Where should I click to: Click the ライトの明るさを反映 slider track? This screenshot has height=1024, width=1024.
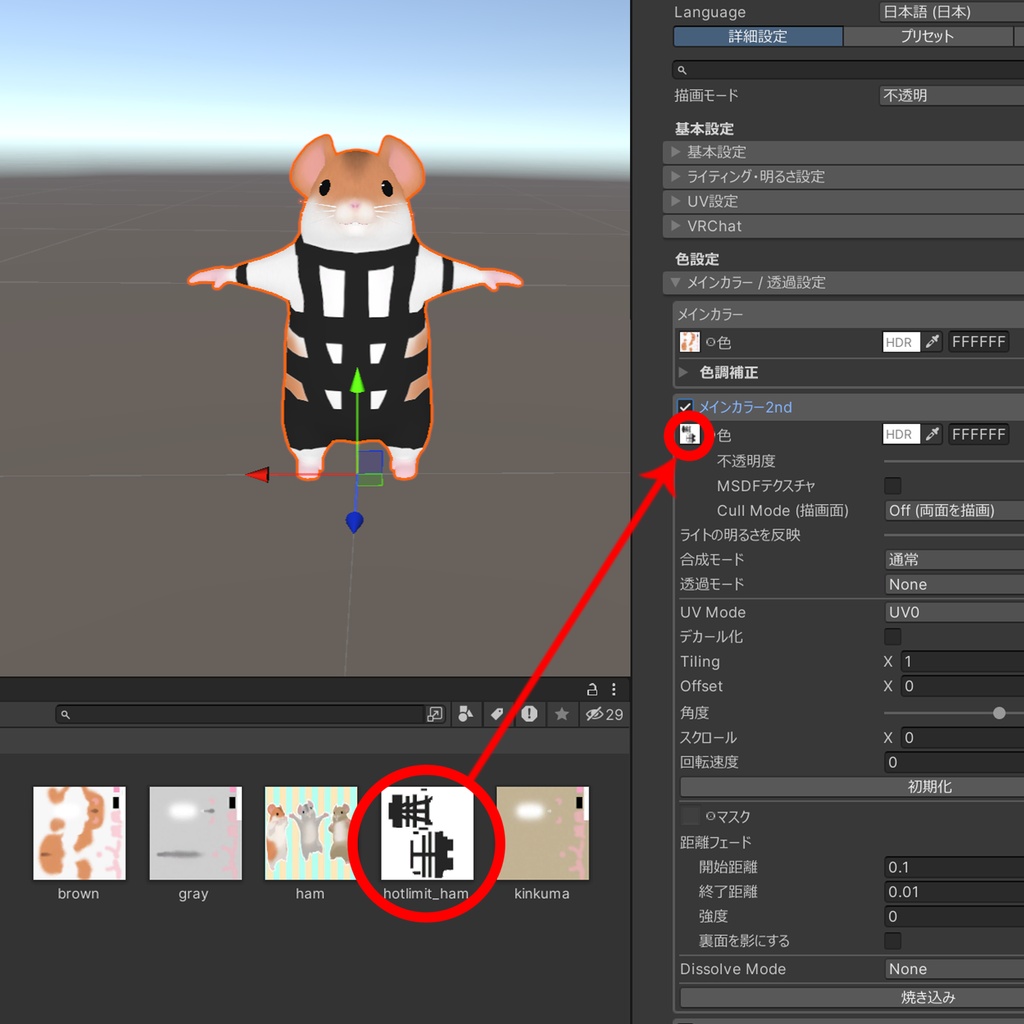click(x=953, y=535)
